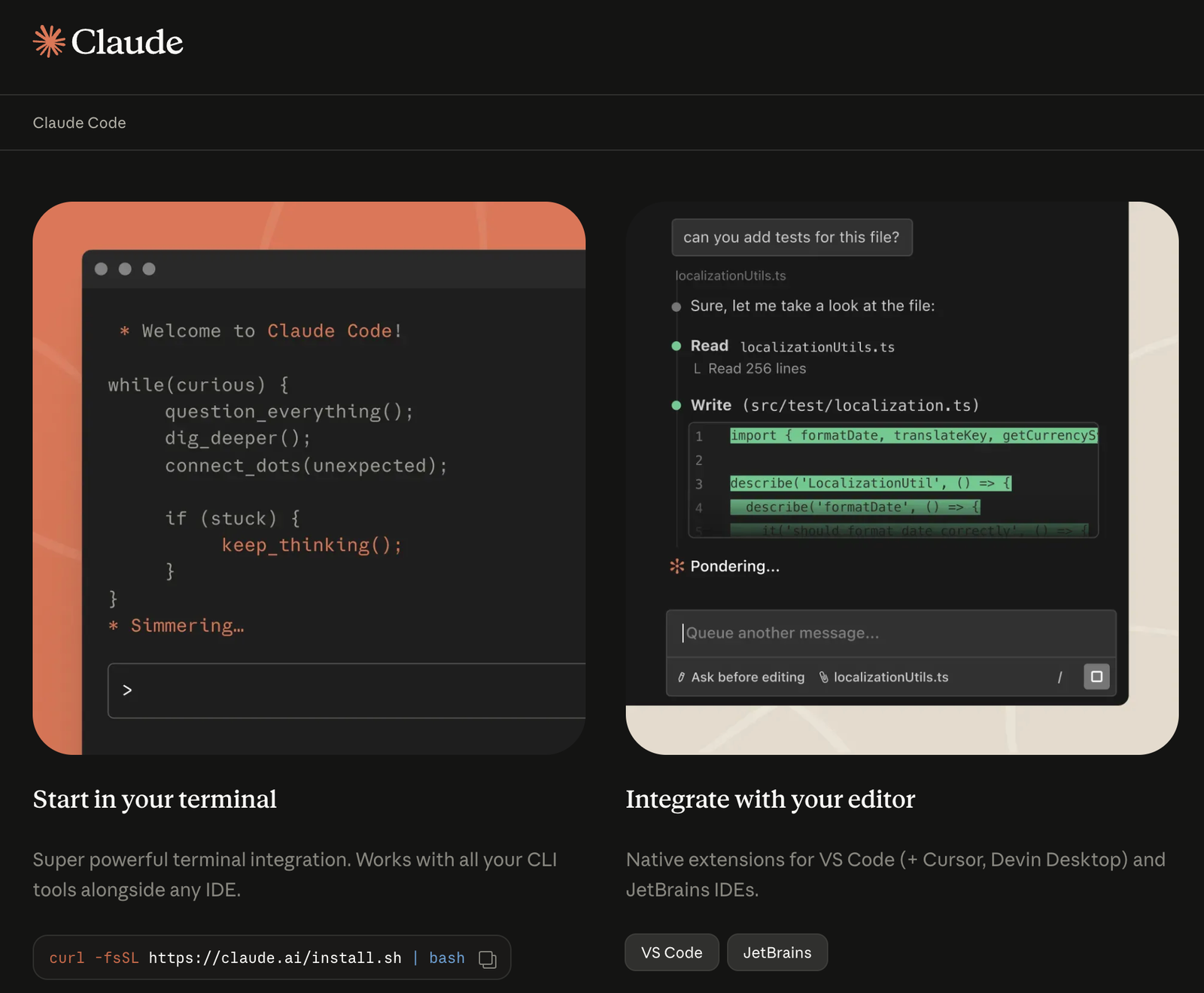Open the Claude Code navigation item

[x=79, y=123]
